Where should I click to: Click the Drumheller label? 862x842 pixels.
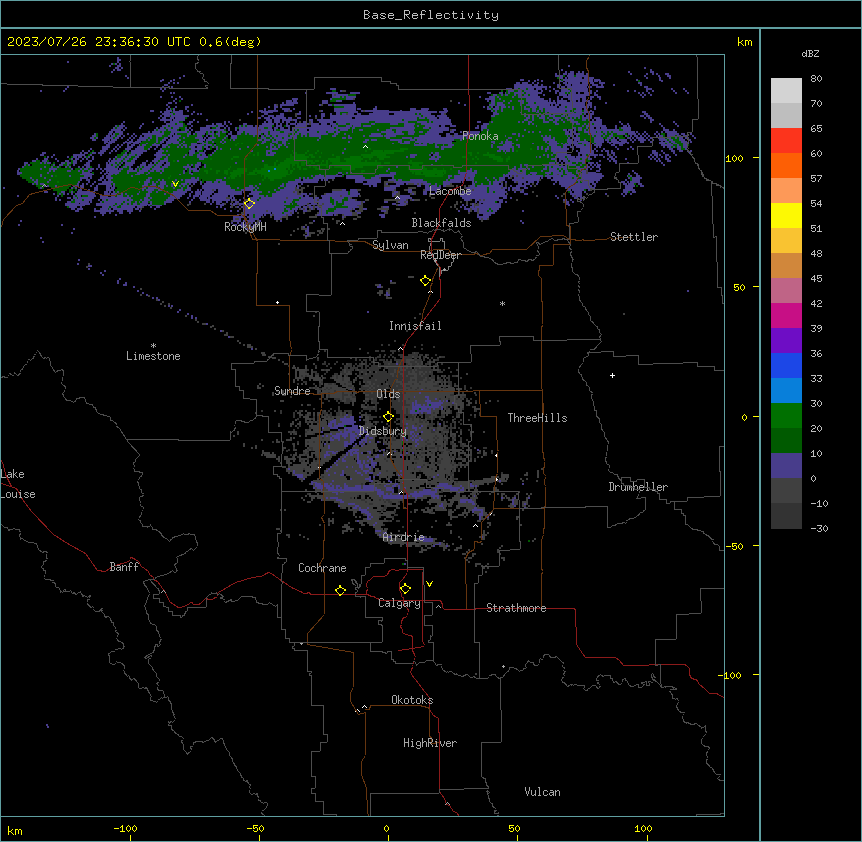[x=638, y=487]
